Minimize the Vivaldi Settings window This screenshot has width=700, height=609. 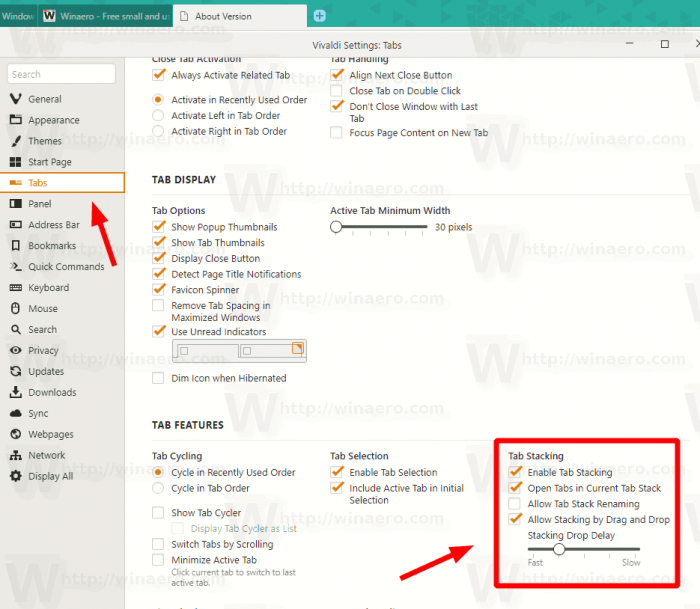coord(629,44)
